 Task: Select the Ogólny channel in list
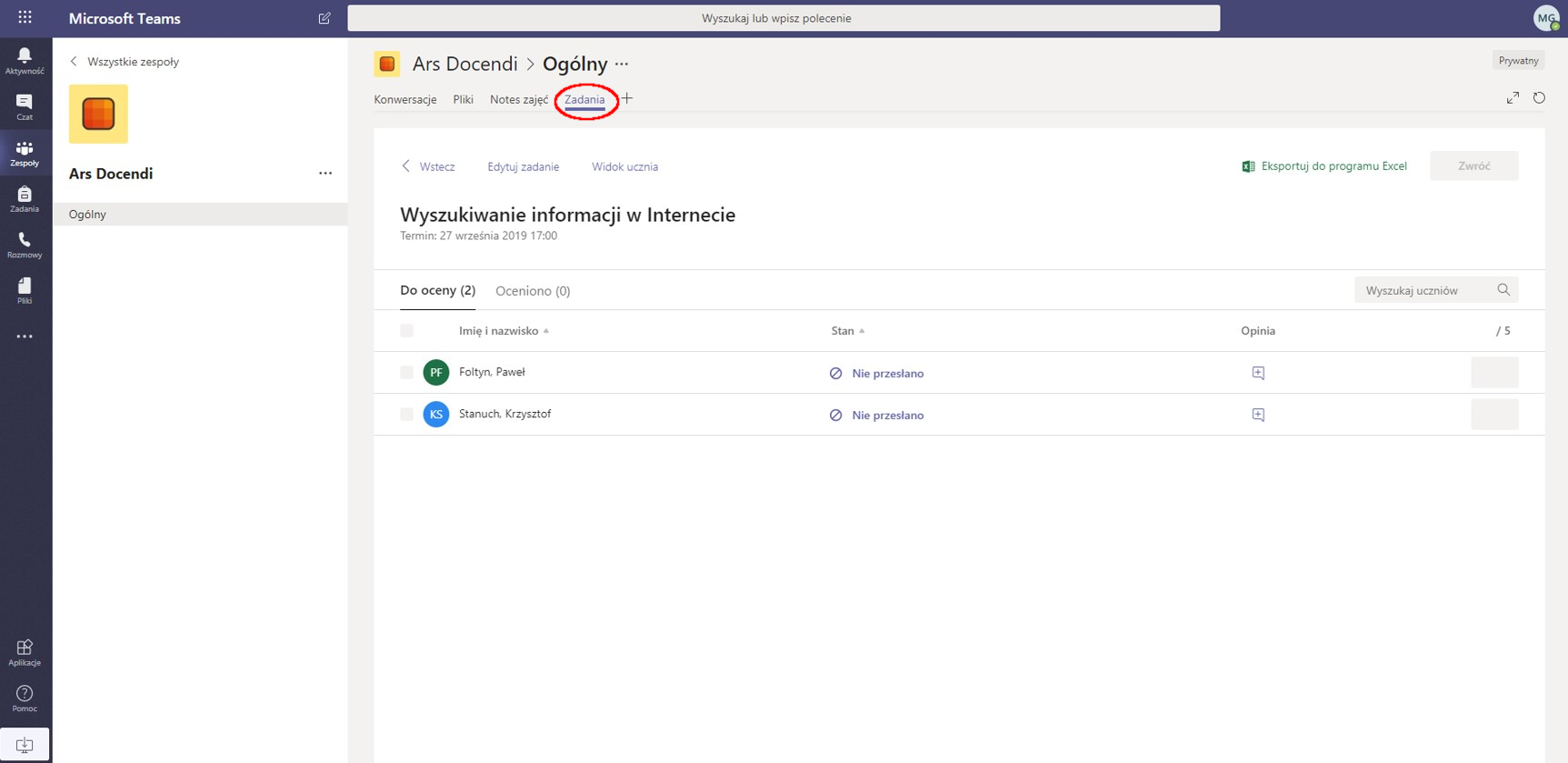(200, 214)
